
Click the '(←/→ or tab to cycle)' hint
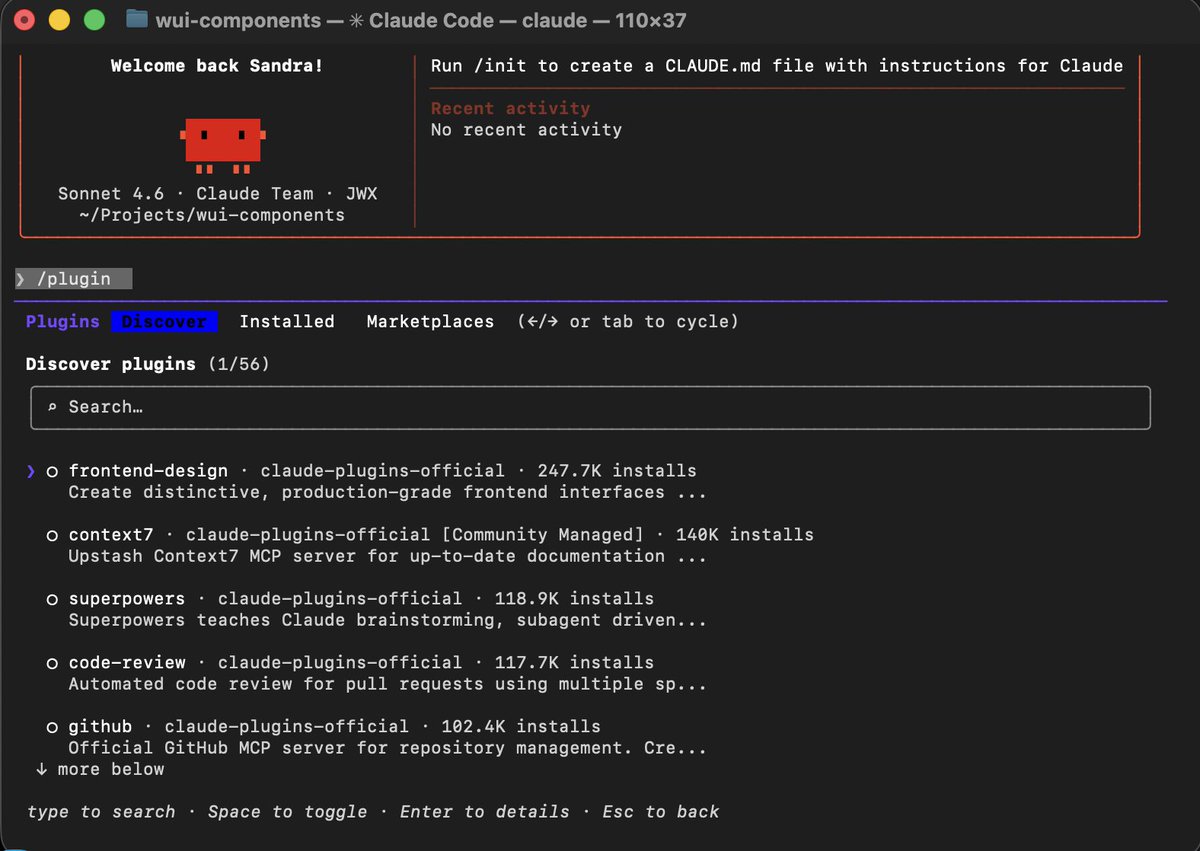click(x=628, y=321)
